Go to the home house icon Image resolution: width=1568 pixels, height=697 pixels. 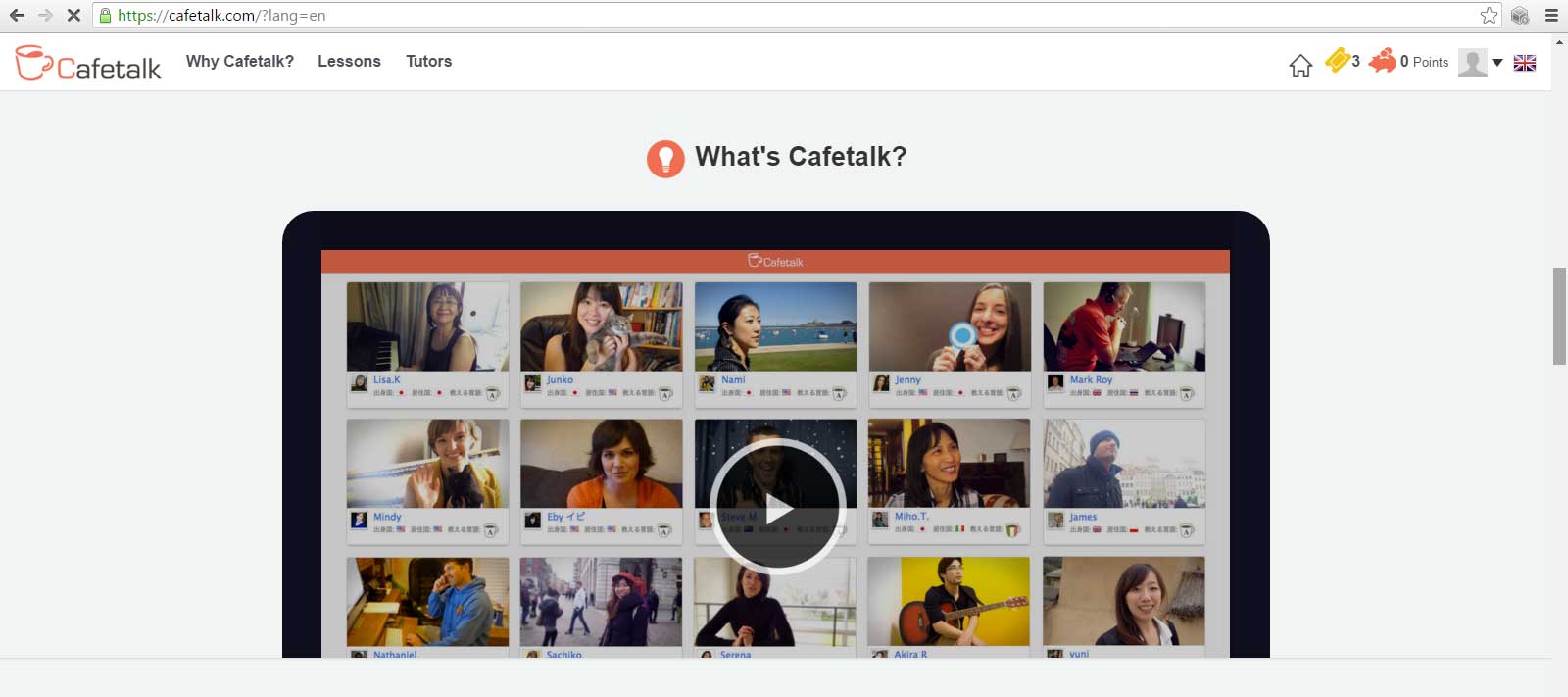pos(1300,65)
